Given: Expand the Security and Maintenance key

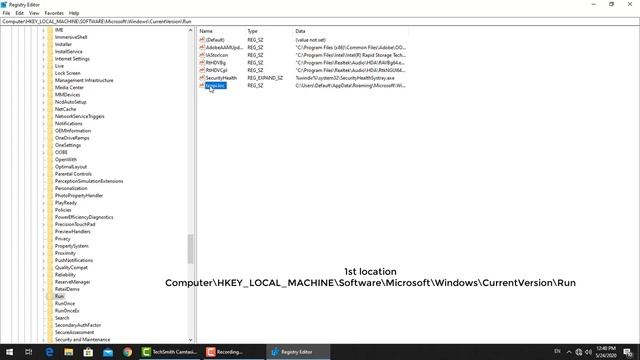Looking at the screenshot, I should (x=43, y=340).
